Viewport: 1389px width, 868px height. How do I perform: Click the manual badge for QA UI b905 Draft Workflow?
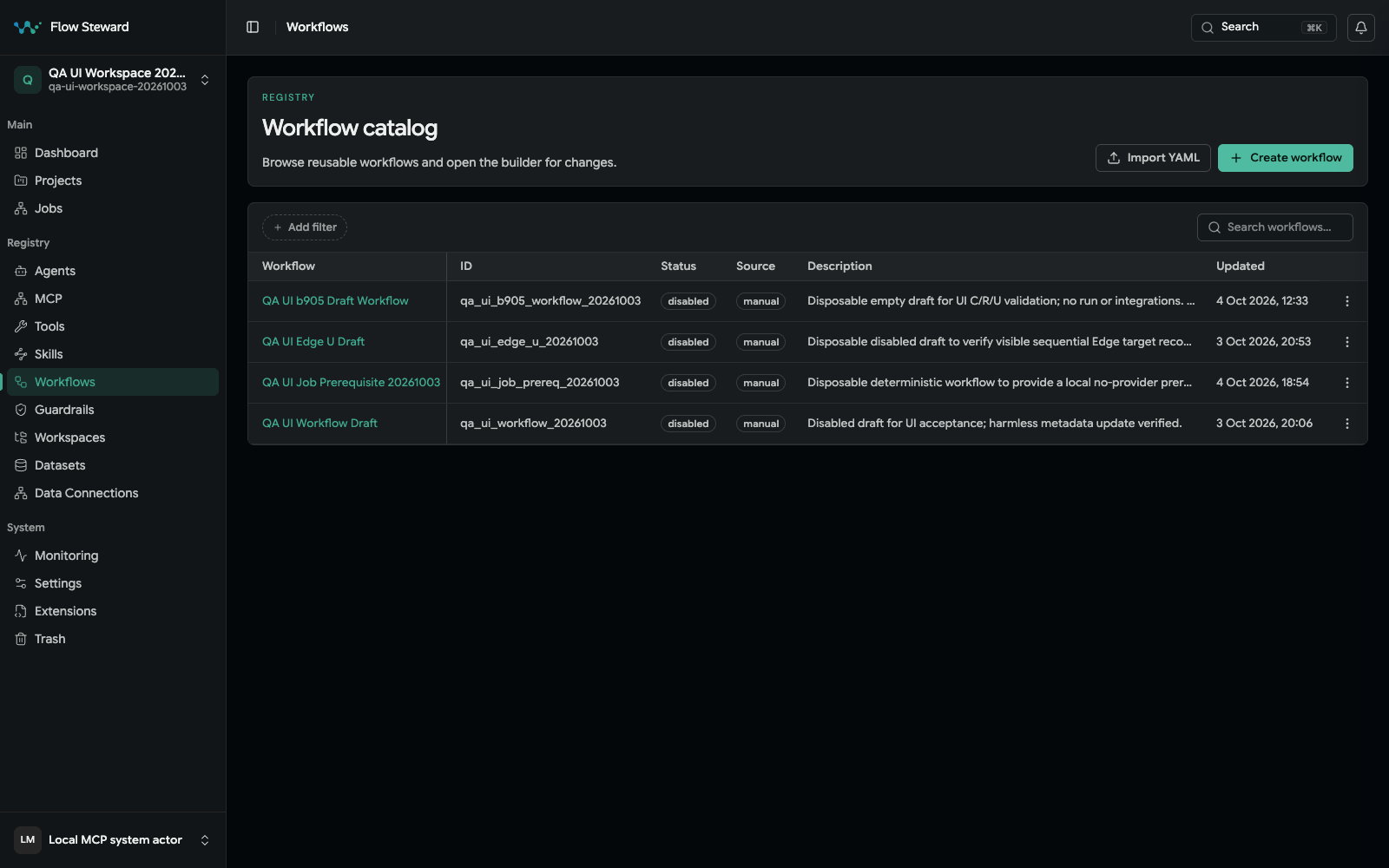(x=761, y=301)
